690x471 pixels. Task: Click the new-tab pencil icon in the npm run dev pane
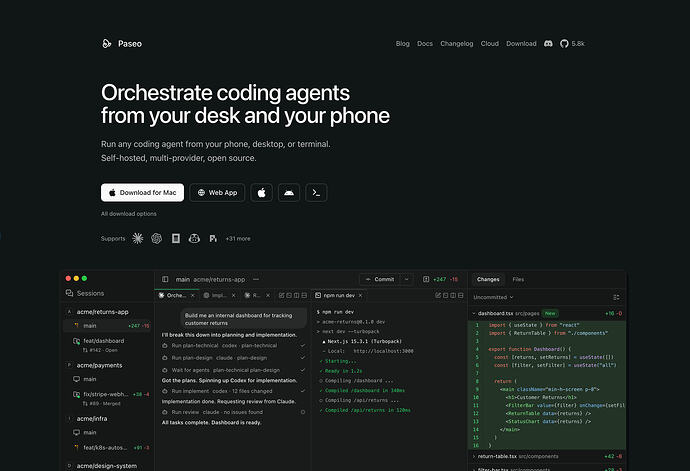(438, 295)
